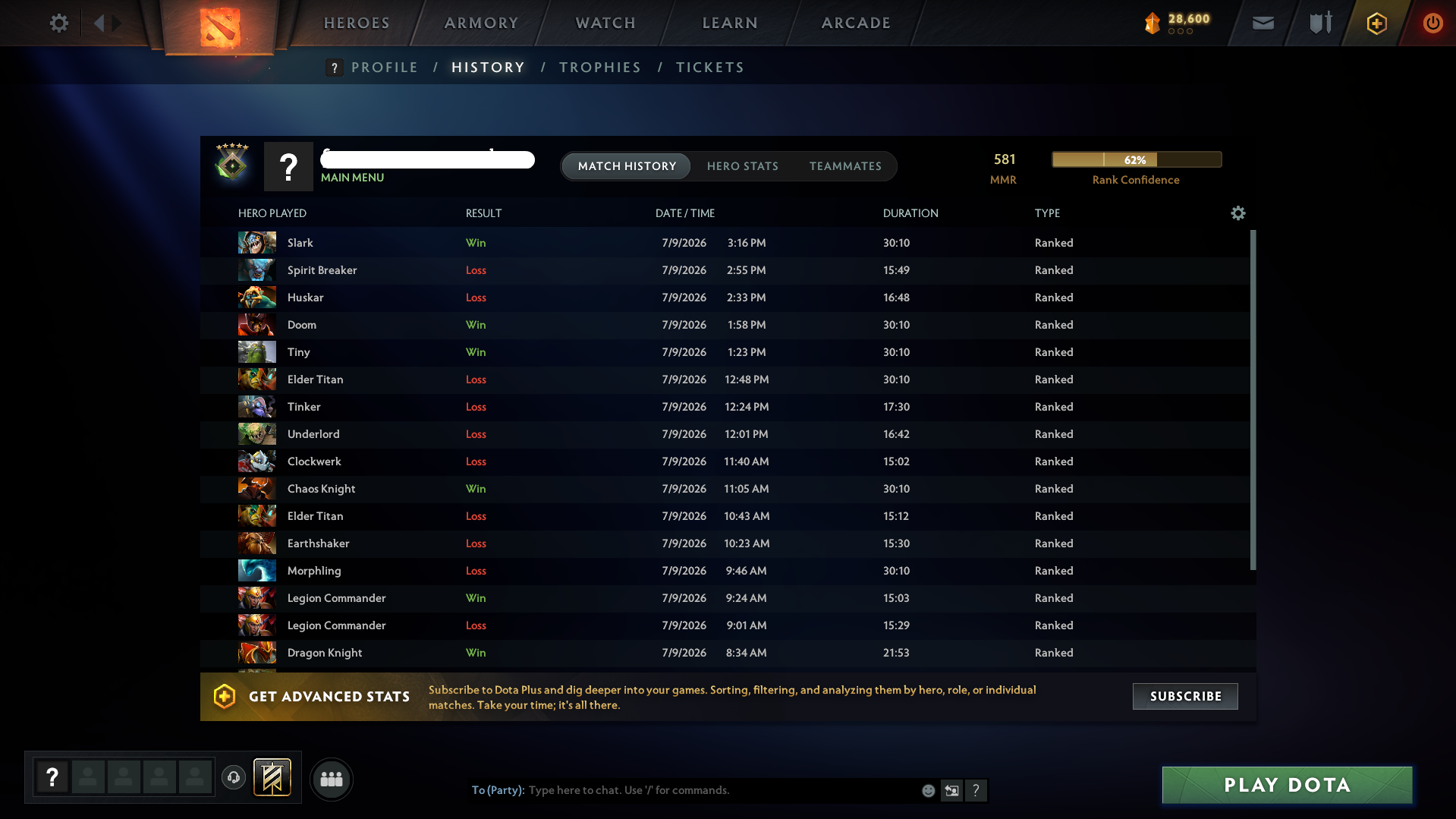
Task: Click your party avatar question mark slot
Action: (52, 777)
